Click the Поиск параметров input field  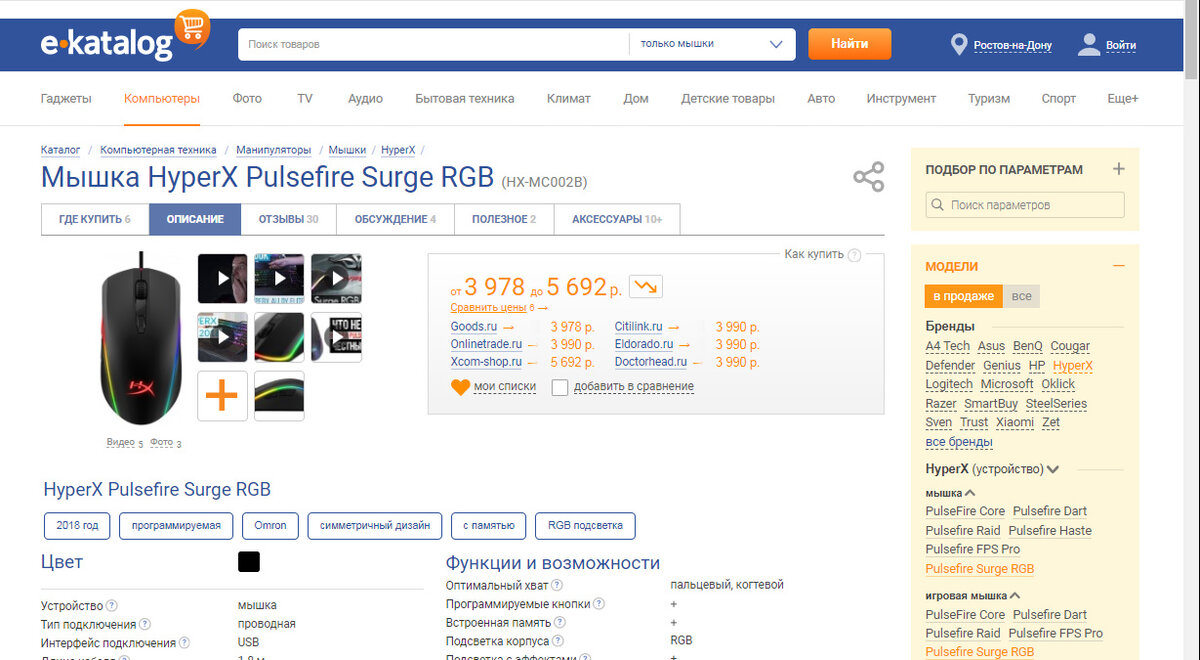coord(1025,205)
